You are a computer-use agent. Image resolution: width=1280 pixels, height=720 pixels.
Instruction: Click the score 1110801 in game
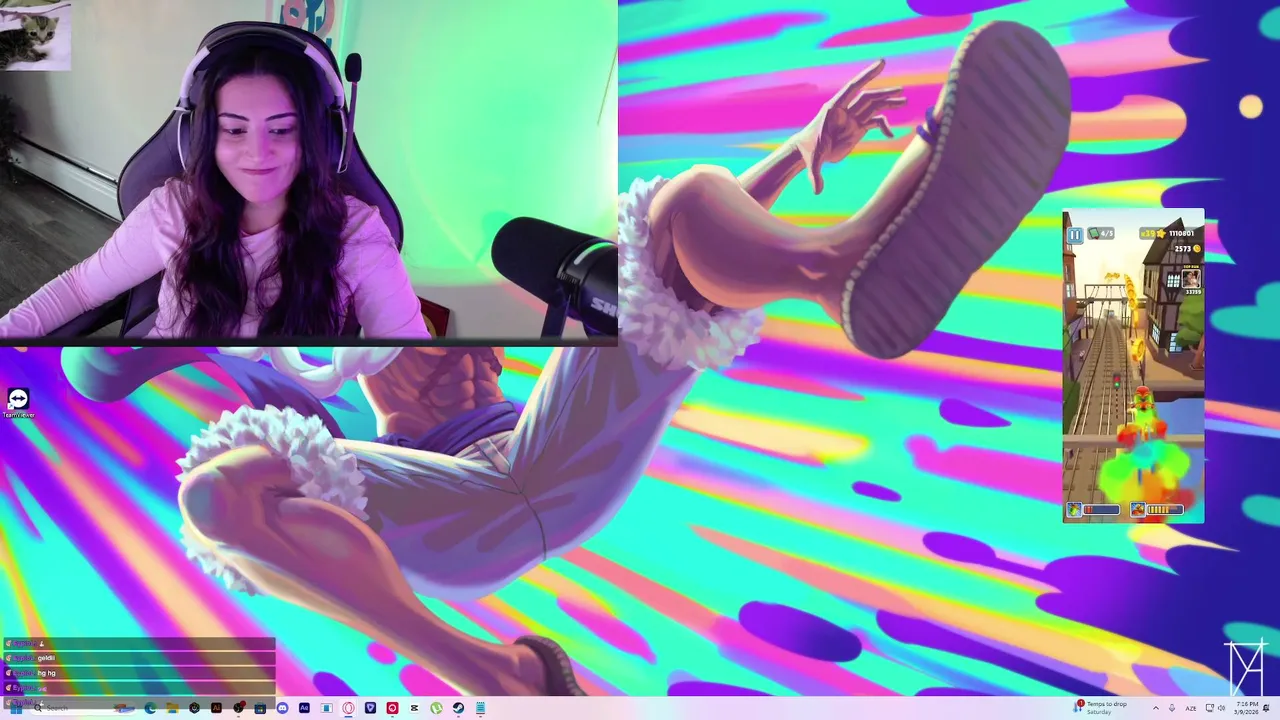[x=1181, y=234]
